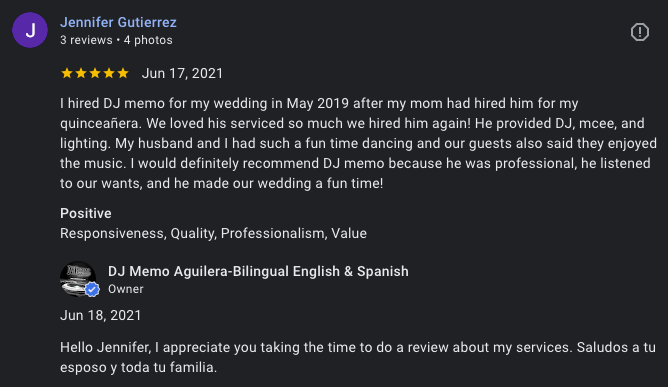Click the Jun 18, 2021 reply date
This screenshot has width=668, height=387.
coord(101,315)
